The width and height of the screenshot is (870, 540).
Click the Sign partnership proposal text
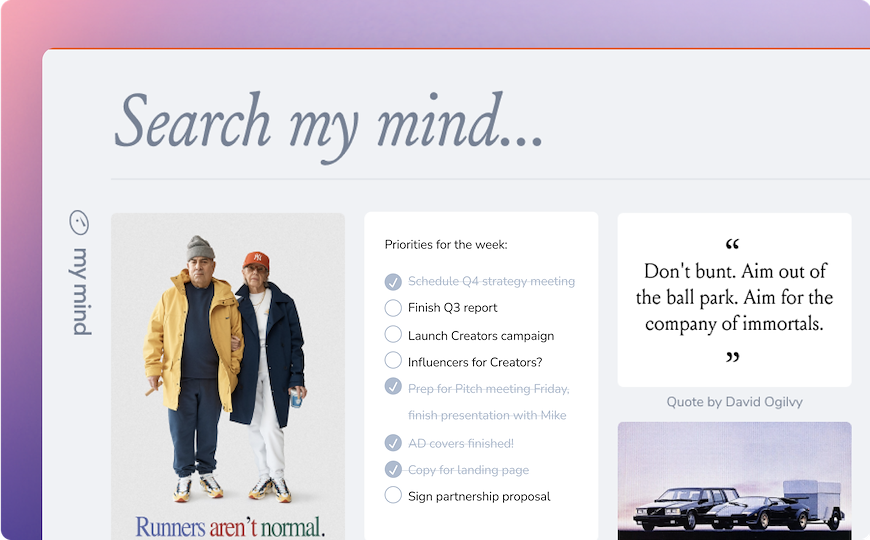[479, 496]
